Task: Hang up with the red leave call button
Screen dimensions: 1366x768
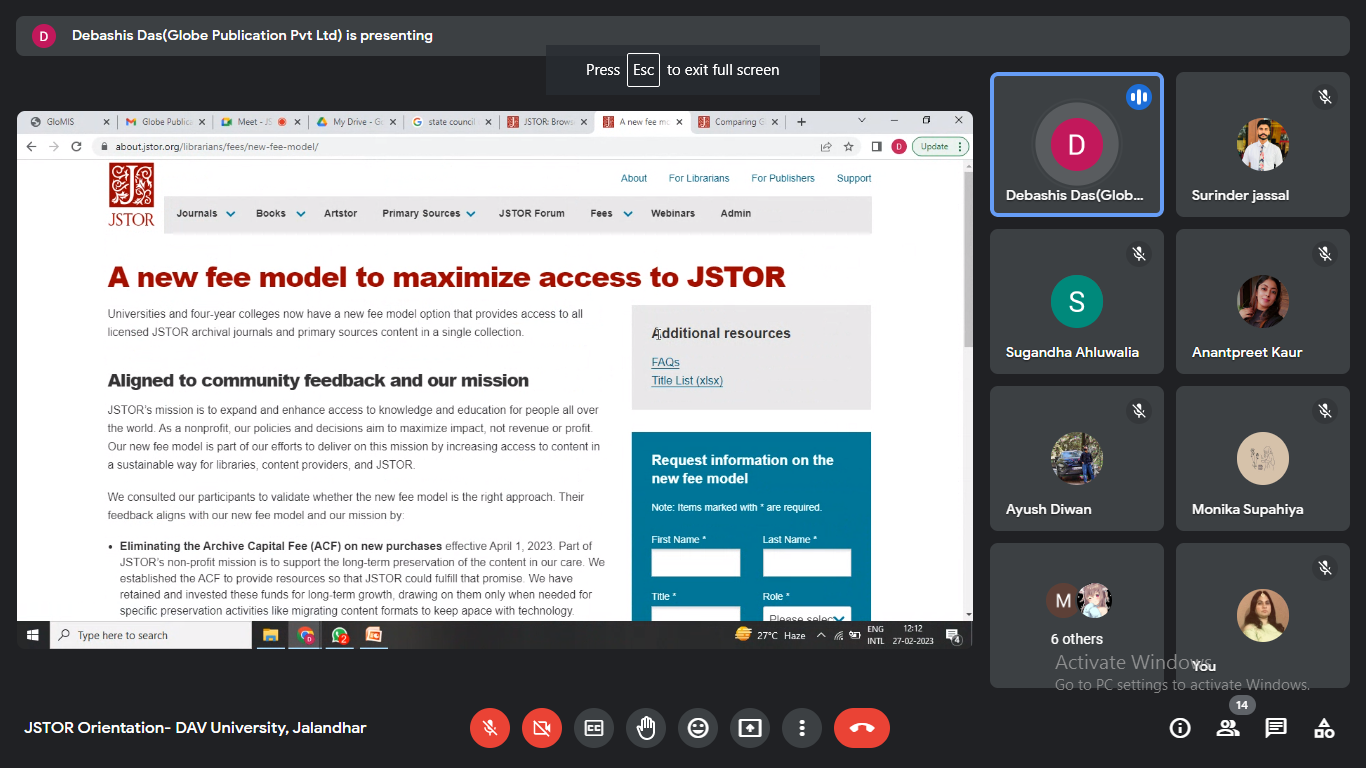Action: click(861, 728)
